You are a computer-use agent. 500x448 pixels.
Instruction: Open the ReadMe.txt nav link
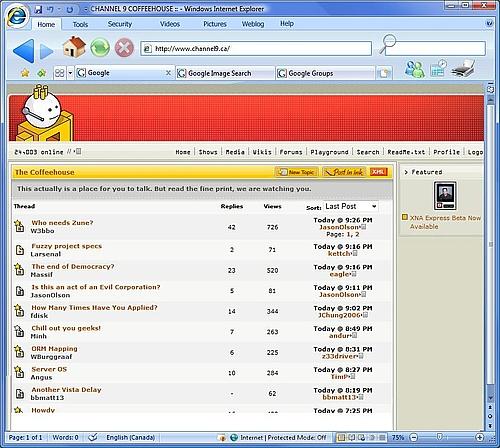coord(406,152)
